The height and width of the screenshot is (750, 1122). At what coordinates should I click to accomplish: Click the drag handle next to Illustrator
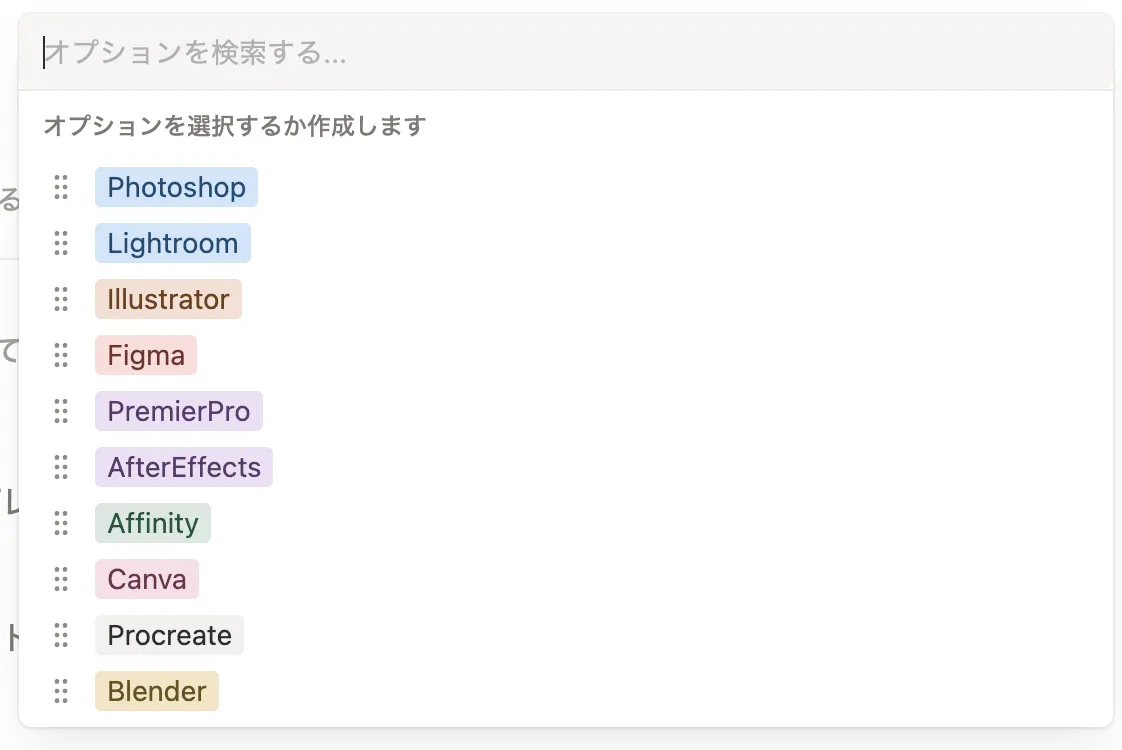(x=61, y=299)
